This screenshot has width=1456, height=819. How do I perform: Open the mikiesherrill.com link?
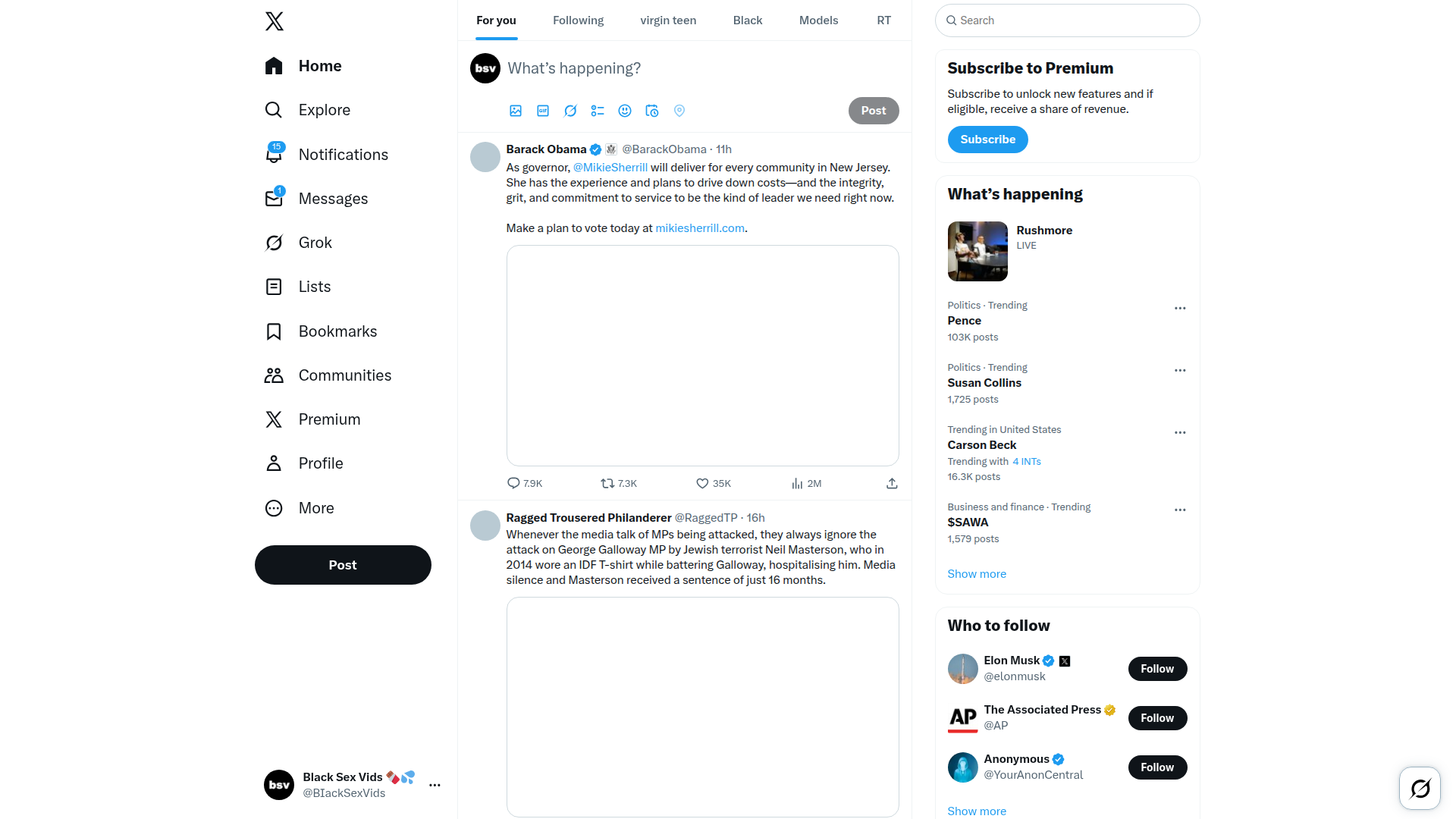(700, 228)
